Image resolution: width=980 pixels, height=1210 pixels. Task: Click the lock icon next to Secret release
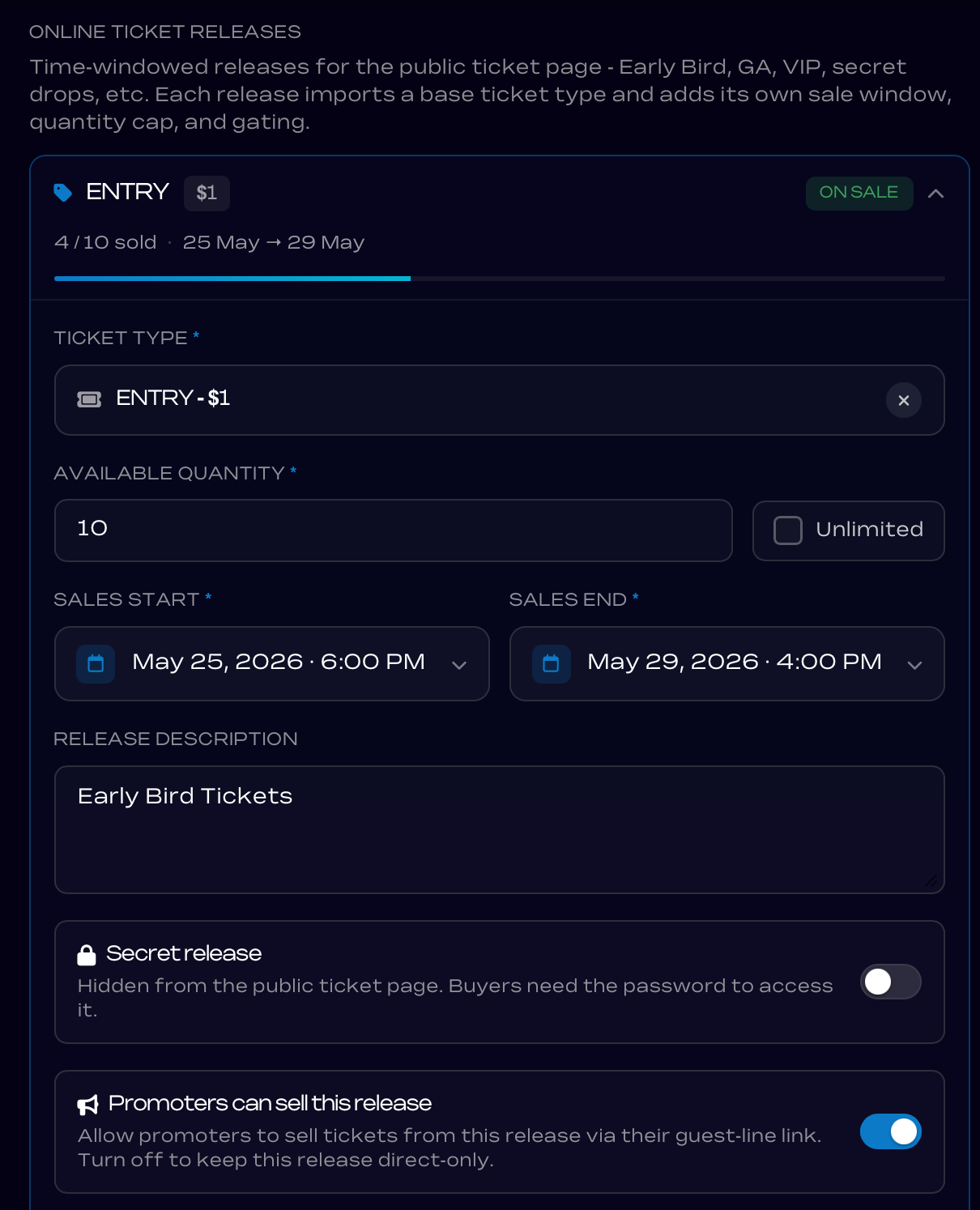coord(87,955)
